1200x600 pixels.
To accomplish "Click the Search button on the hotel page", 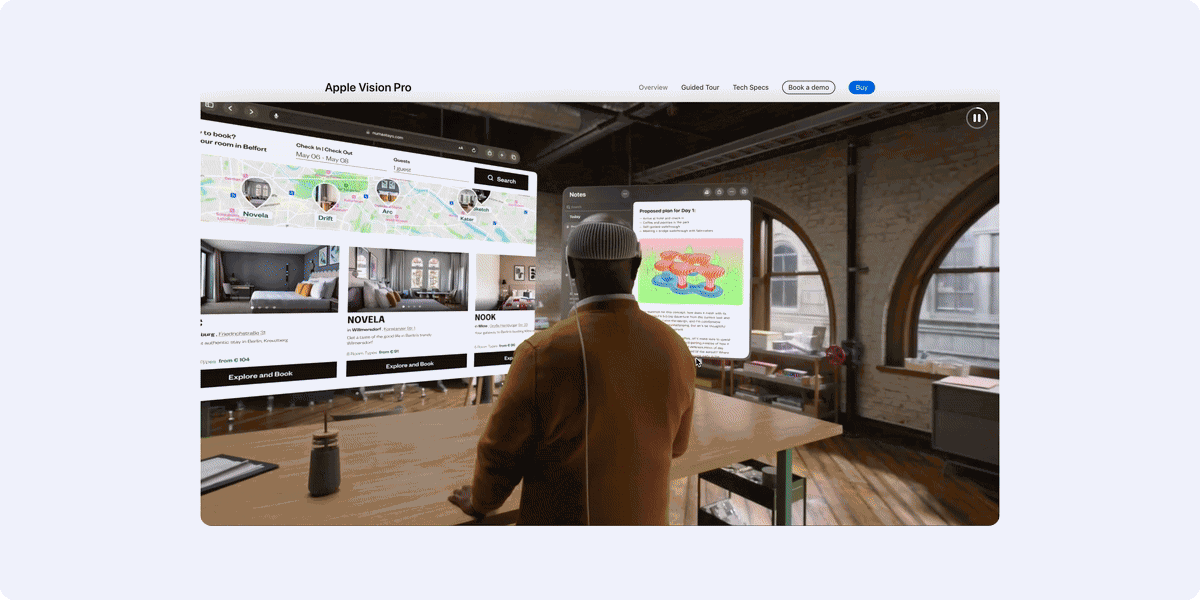I will point(501,180).
